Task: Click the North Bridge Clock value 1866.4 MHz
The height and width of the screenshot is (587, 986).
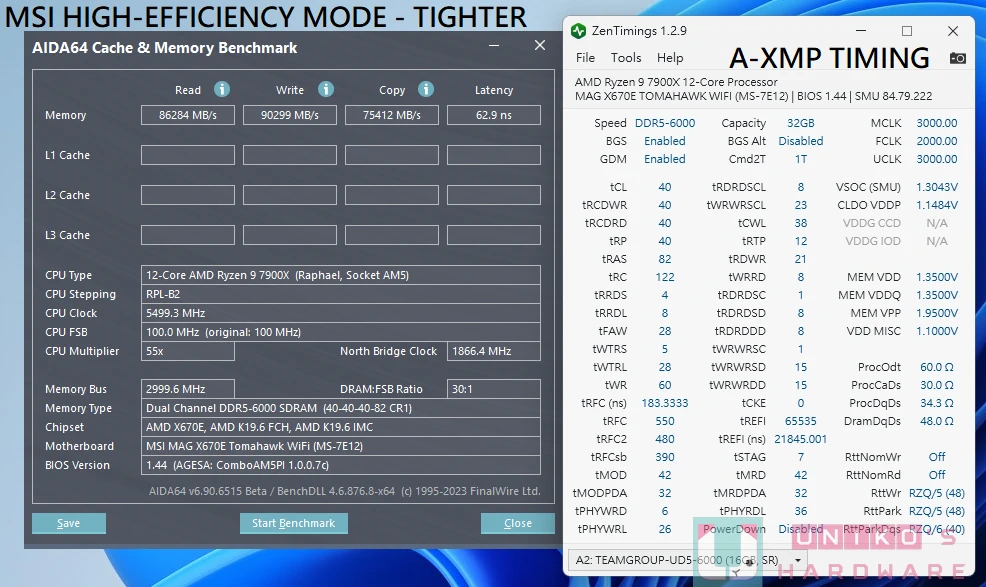Action: point(494,351)
